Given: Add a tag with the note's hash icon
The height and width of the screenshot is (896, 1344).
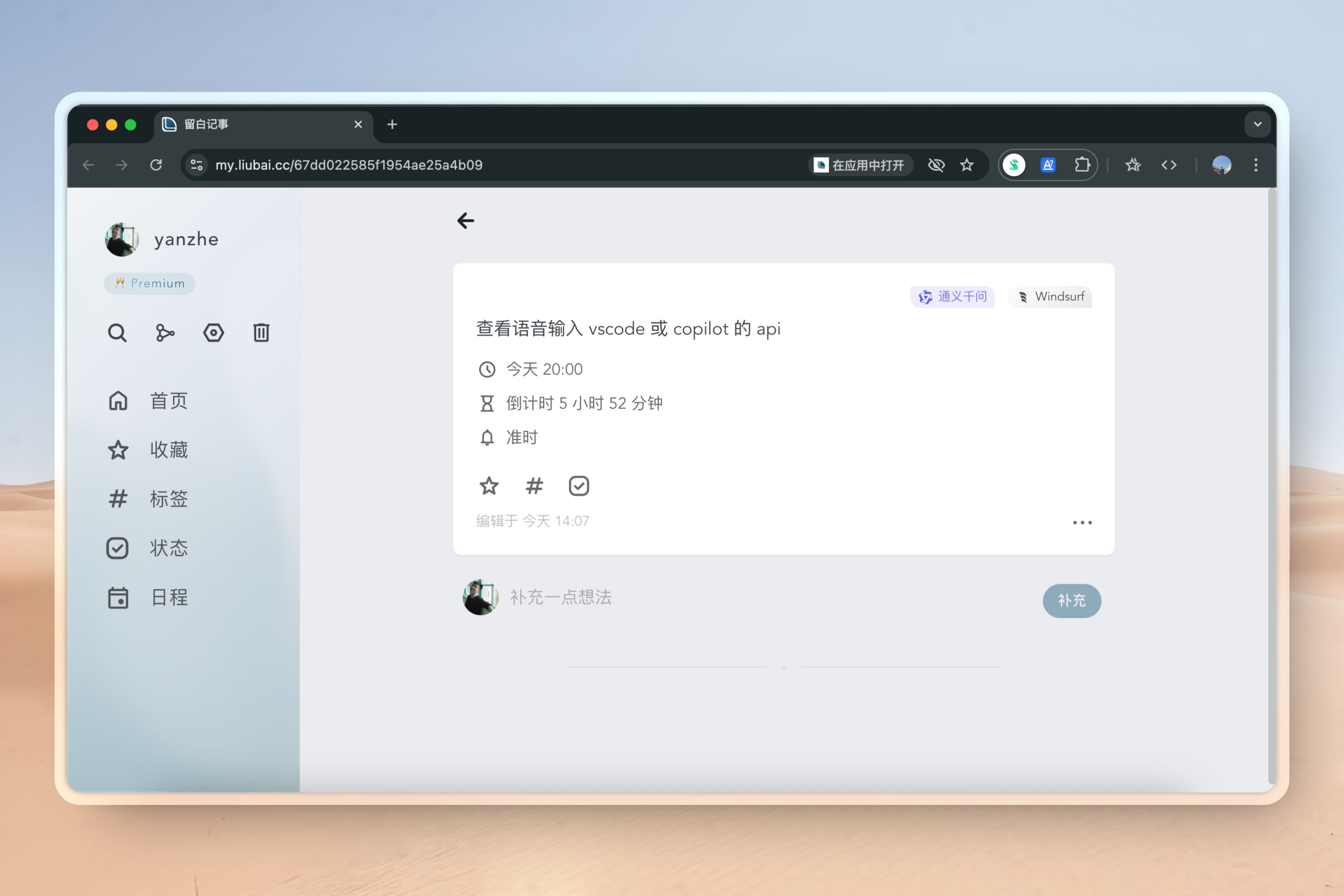Looking at the screenshot, I should [x=534, y=486].
